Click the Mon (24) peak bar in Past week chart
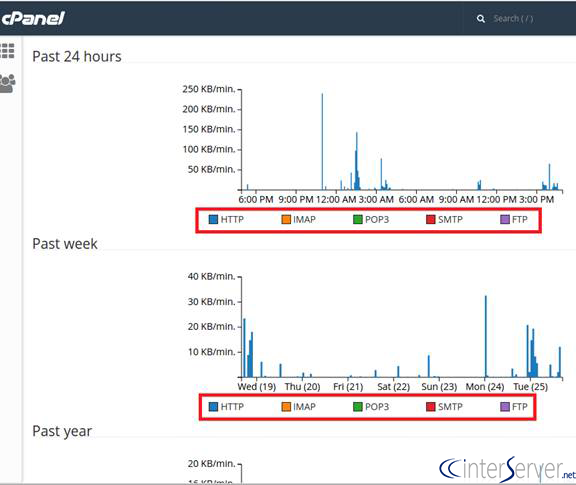This screenshot has width=576, height=485. [x=486, y=336]
